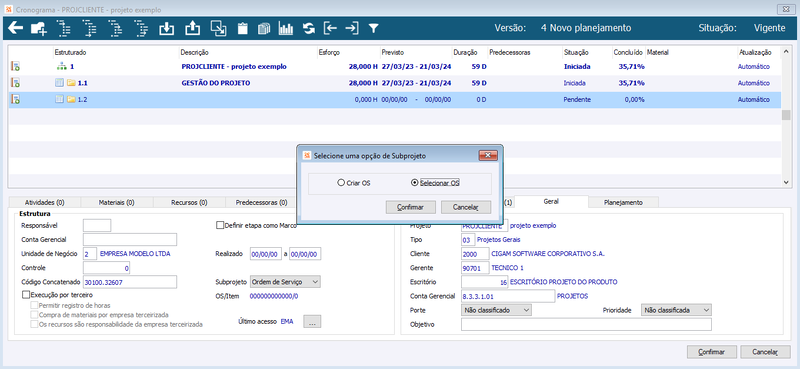Click the Objetivo text input field

586,325
